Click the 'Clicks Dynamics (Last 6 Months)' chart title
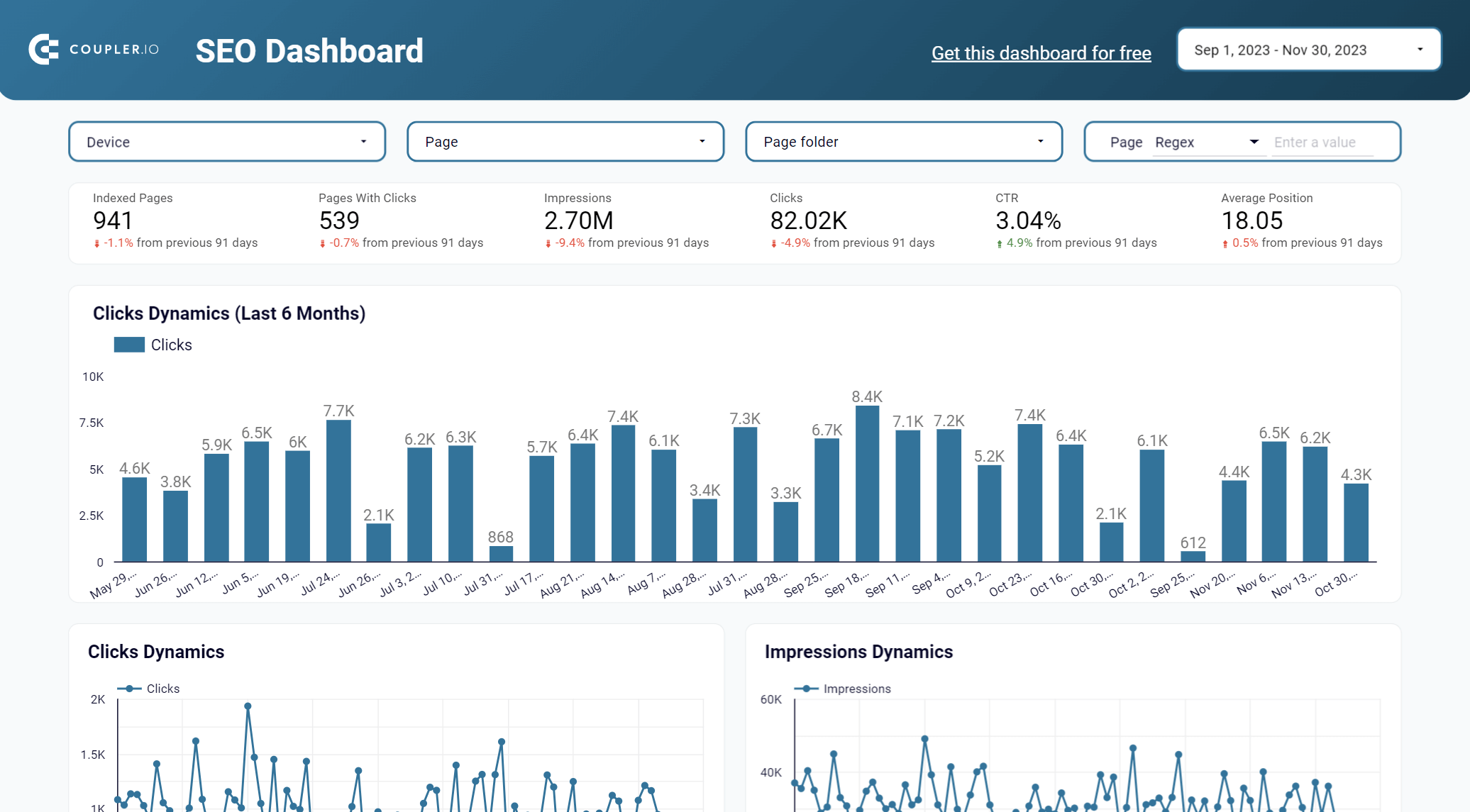The image size is (1470, 812). (x=229, y=313)
